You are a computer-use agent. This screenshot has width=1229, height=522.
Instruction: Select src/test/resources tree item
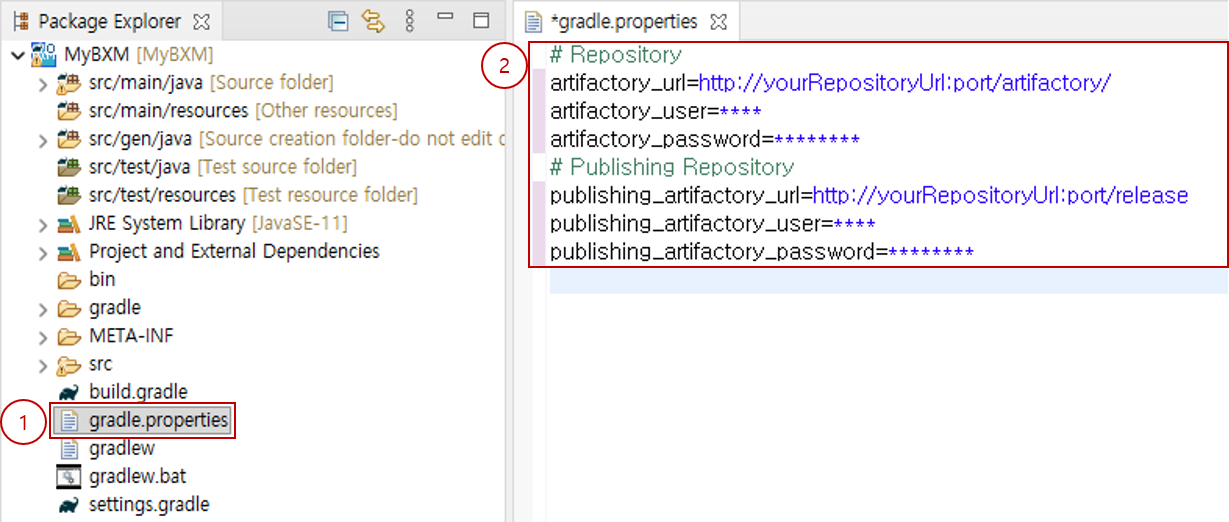253,195
